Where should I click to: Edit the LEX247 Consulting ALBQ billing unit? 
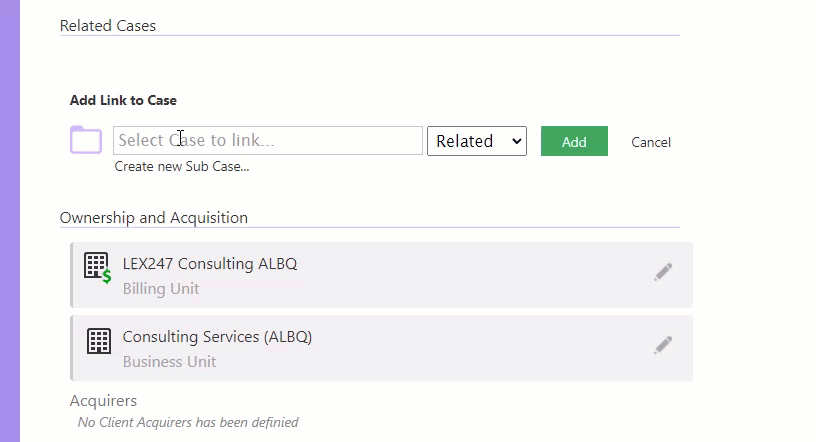(x=663, y=272)
